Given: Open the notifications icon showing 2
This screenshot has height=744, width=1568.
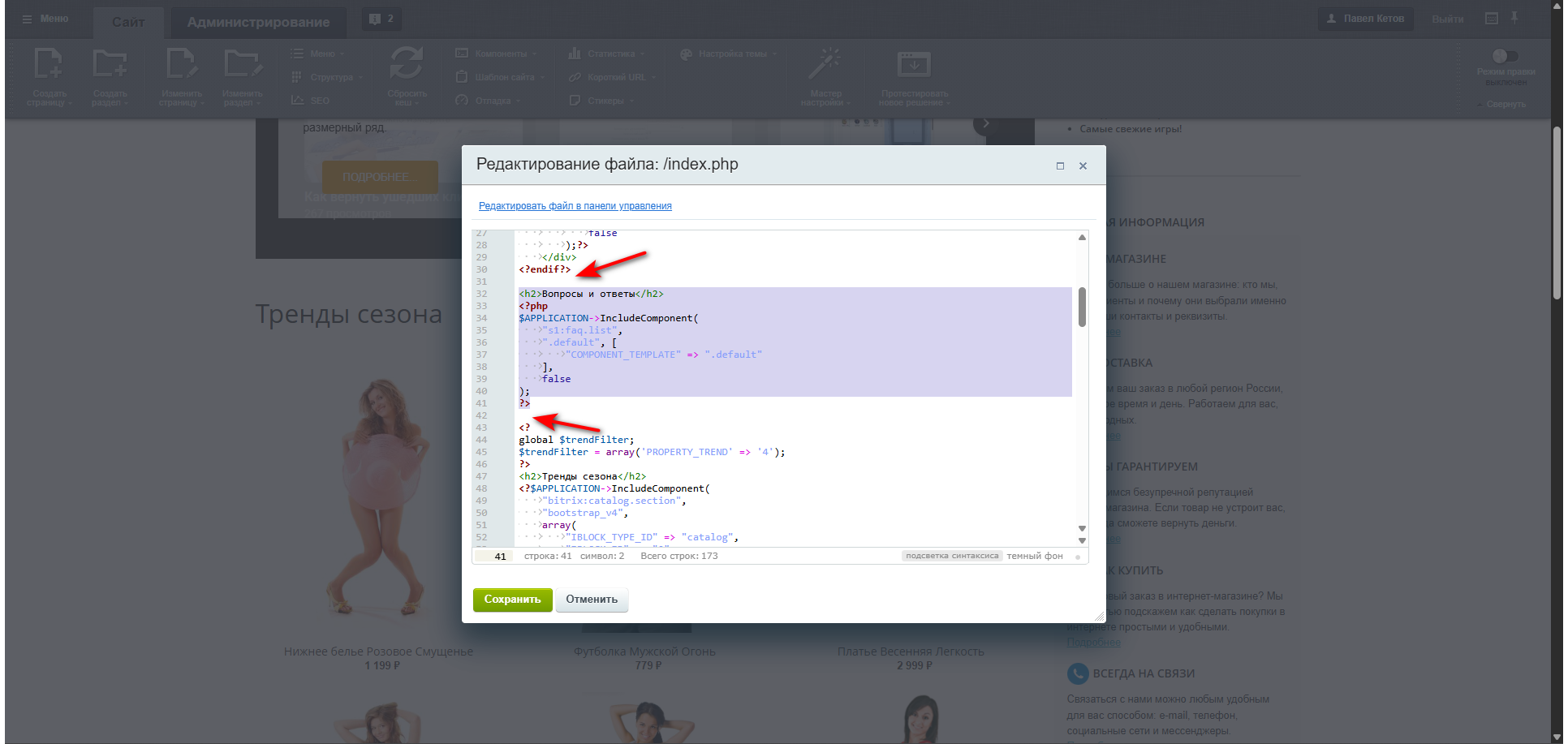Looking at the screenshot, I should [x=381, y=19].
